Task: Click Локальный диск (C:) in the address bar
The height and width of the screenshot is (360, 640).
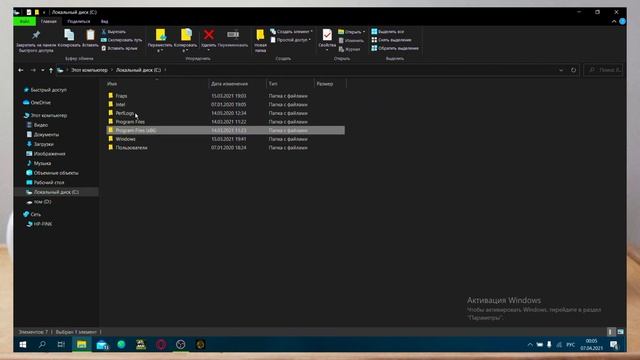Action: tap(138, 70)
